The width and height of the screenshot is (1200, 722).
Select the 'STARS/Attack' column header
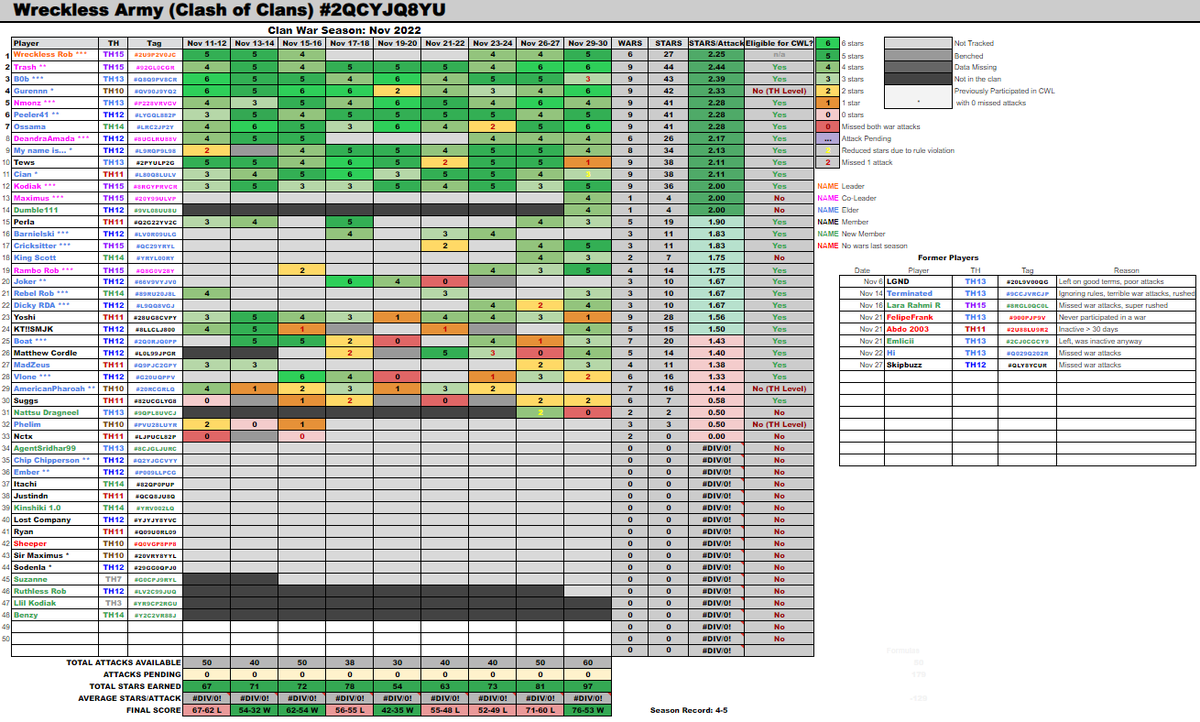tap(716, 43)
